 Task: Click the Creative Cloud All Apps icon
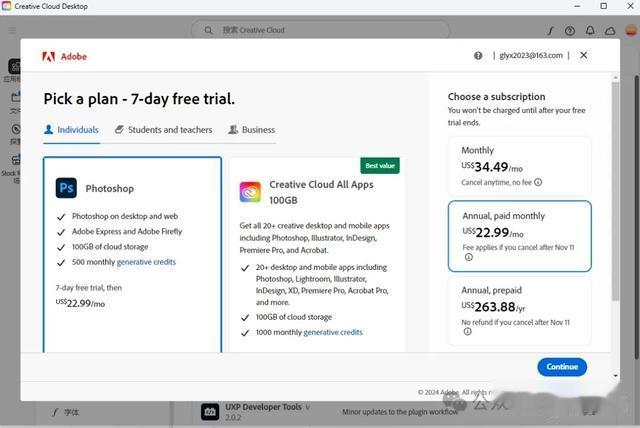[250, 192]
